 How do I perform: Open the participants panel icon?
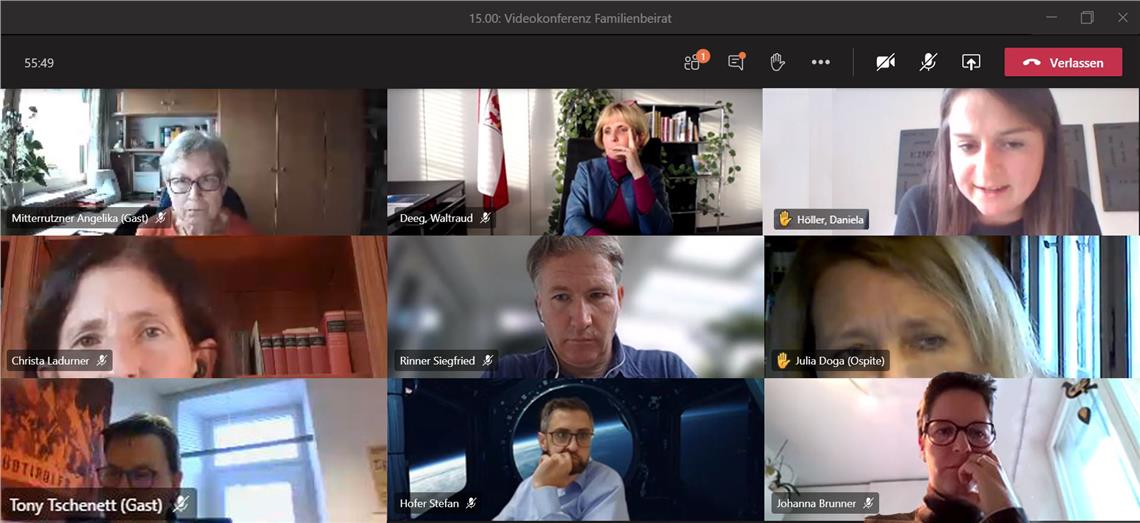click(x=693, y=62)
